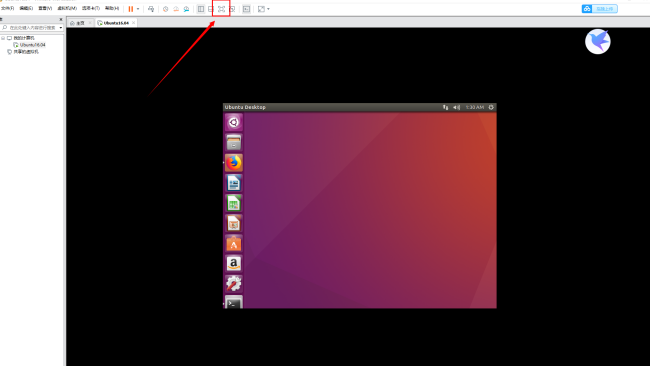Open the 虚拟机(M) menu
The height and width of the screenshot is (366, 650).
coord(67,8)
